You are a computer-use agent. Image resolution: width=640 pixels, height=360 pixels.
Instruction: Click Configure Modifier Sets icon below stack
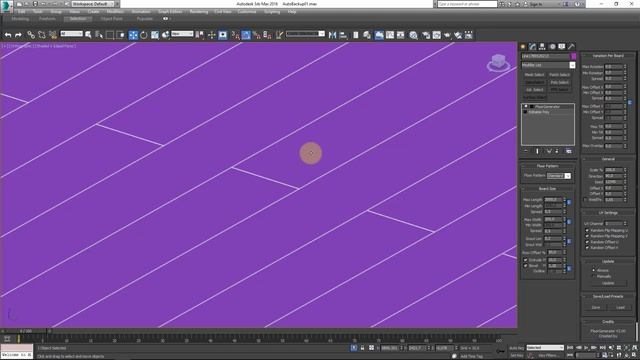568,151
